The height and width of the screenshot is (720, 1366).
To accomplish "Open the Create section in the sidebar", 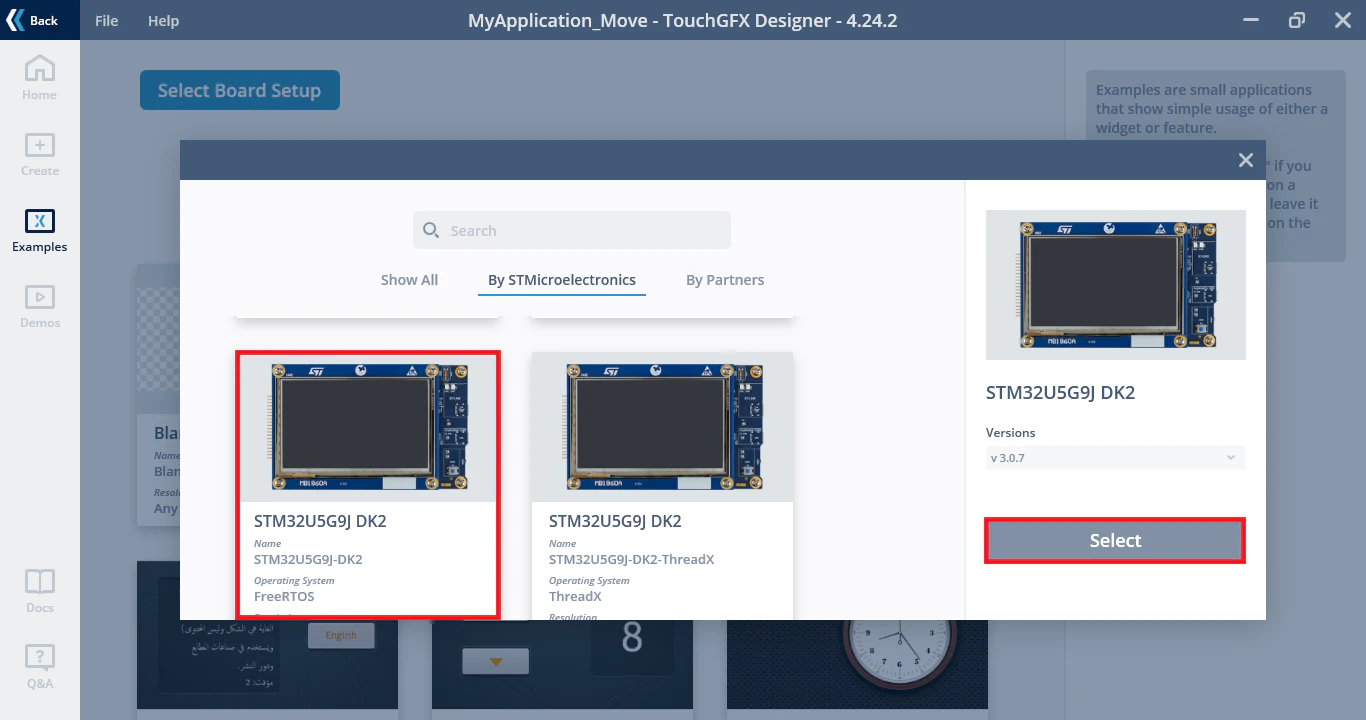I will 40,154.
